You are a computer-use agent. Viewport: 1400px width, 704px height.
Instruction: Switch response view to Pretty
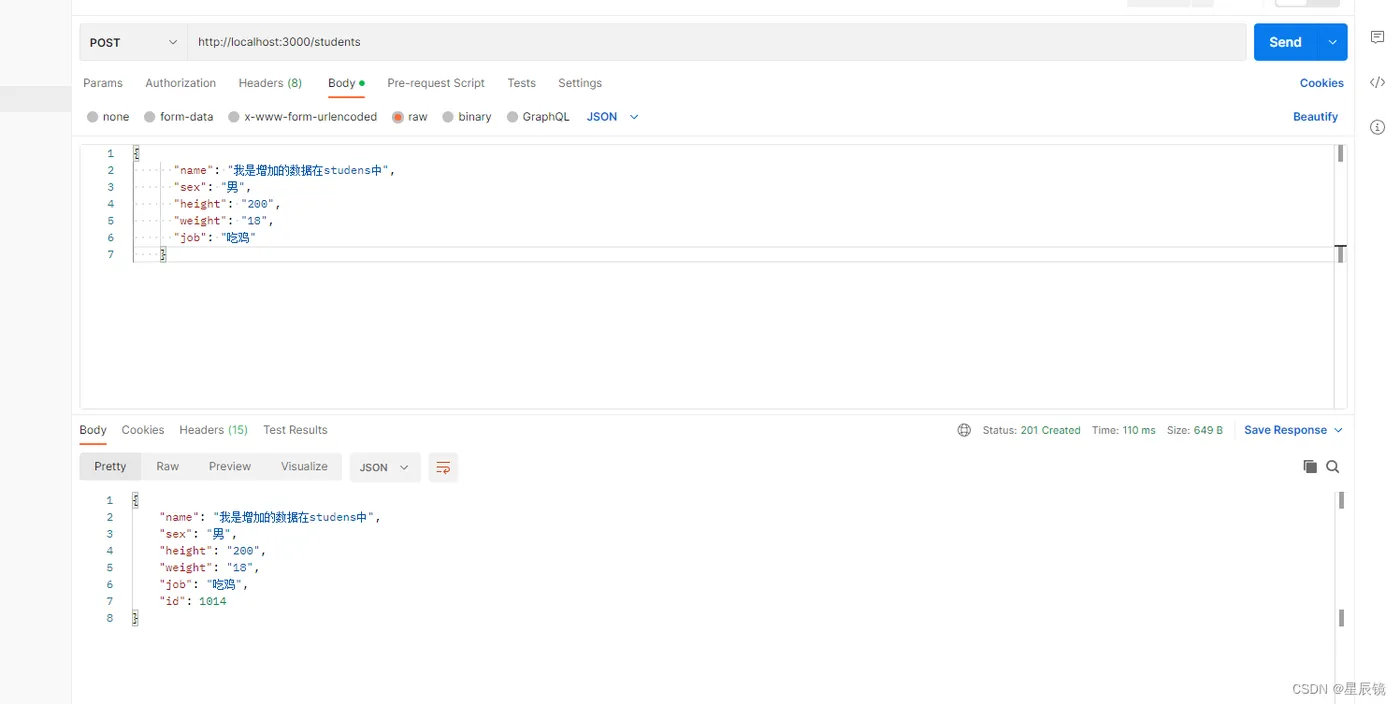click(x=110, y=467)
